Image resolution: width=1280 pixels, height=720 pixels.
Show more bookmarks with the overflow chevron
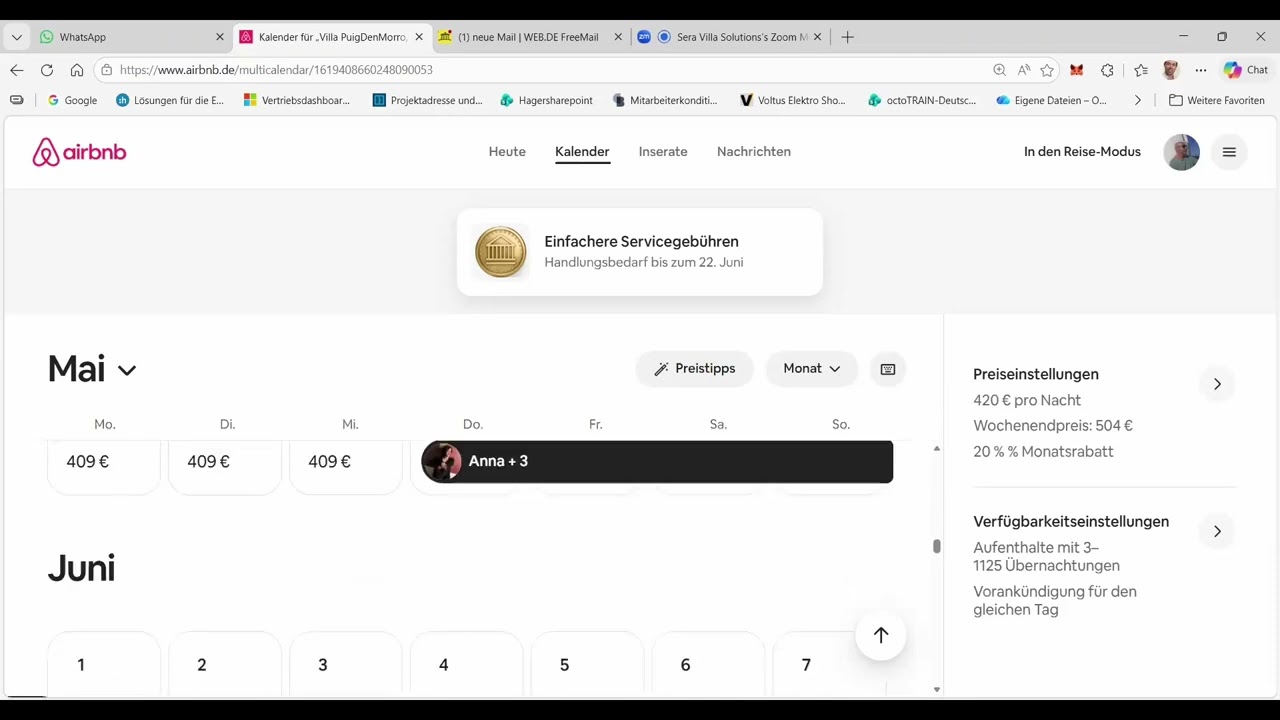click(1138, 100)
